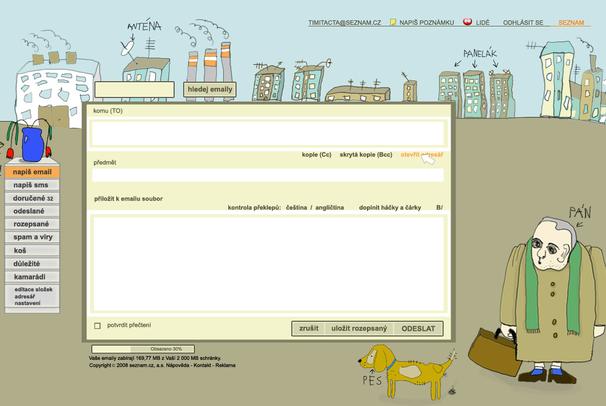Select 'spam a viry' folder
606x406 pixels.
coord(32,237)
